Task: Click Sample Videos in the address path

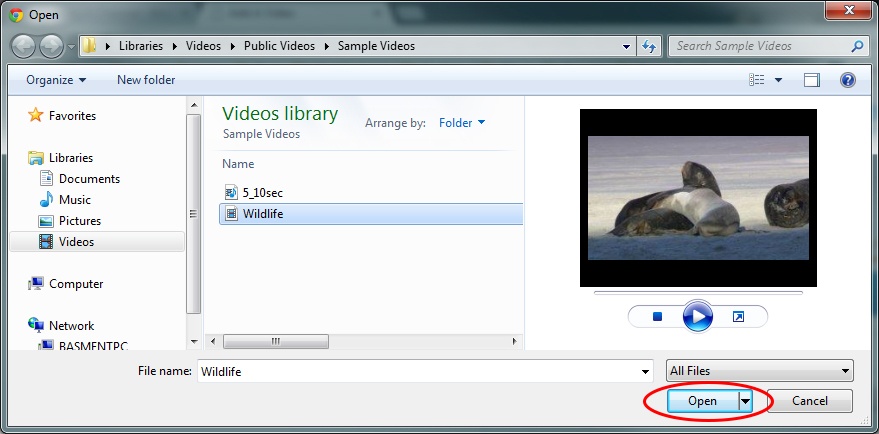Action: (376, 46)
